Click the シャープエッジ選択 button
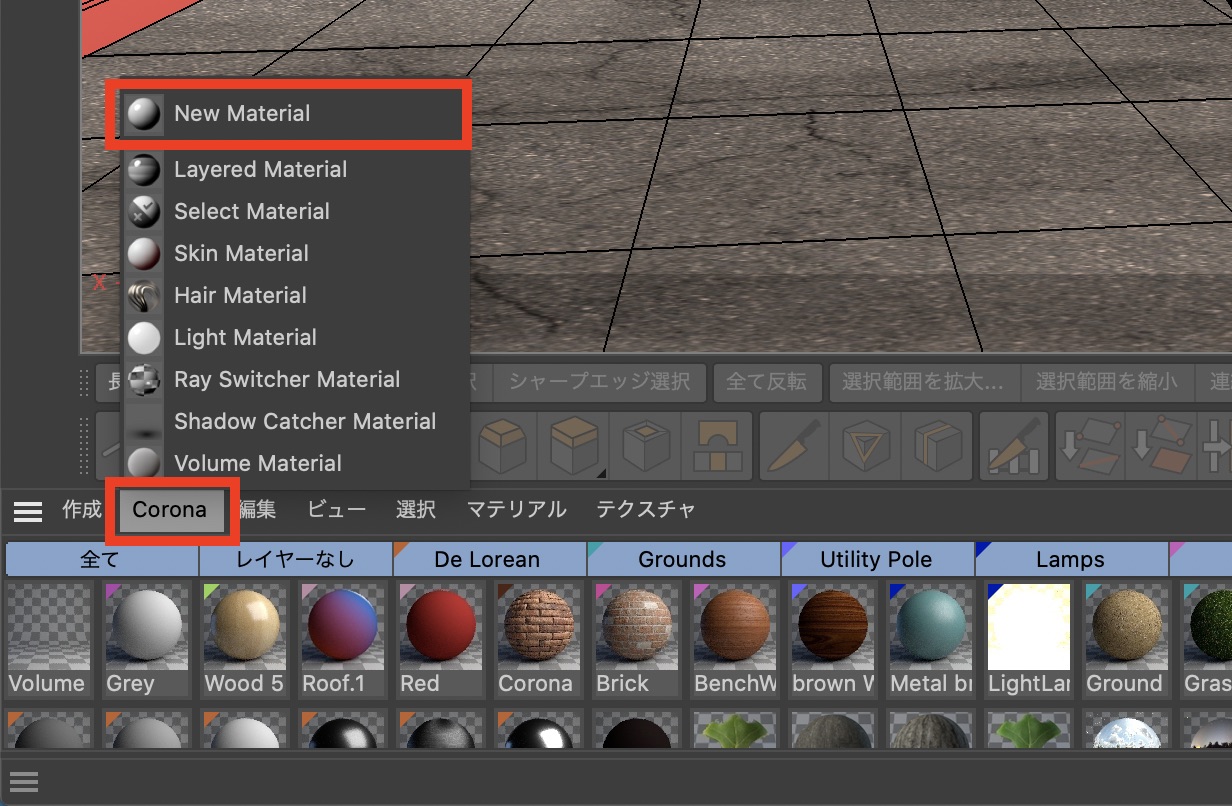Image resolution: width=1232 pixels, height=806 pixels. coord(599,382)
